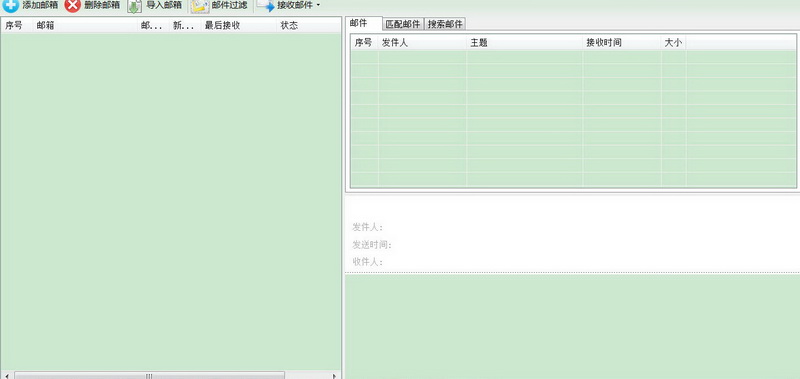The height and width of the screenshot is (379, 800).
Task: Click the 发送时间: label in preview pane
Action: (372, 245)
